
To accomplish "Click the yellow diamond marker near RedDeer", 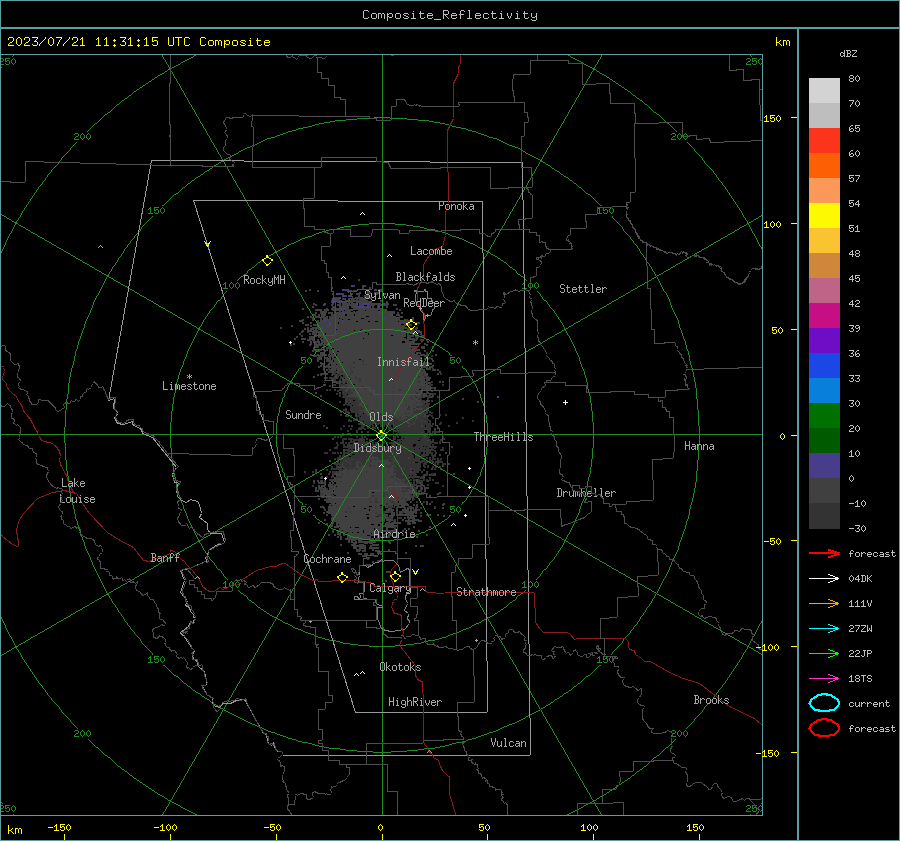I will tap(411, 325).
